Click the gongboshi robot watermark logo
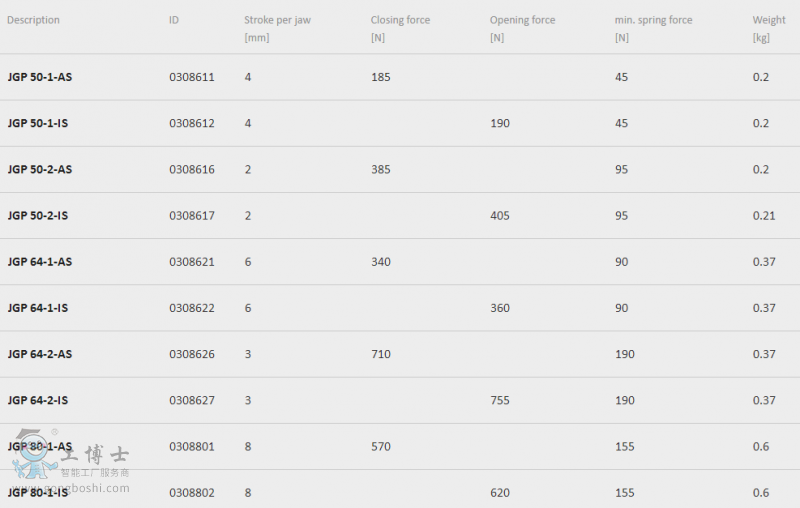The width and height of the screenshot is (800, 508). tap(35, 453)
